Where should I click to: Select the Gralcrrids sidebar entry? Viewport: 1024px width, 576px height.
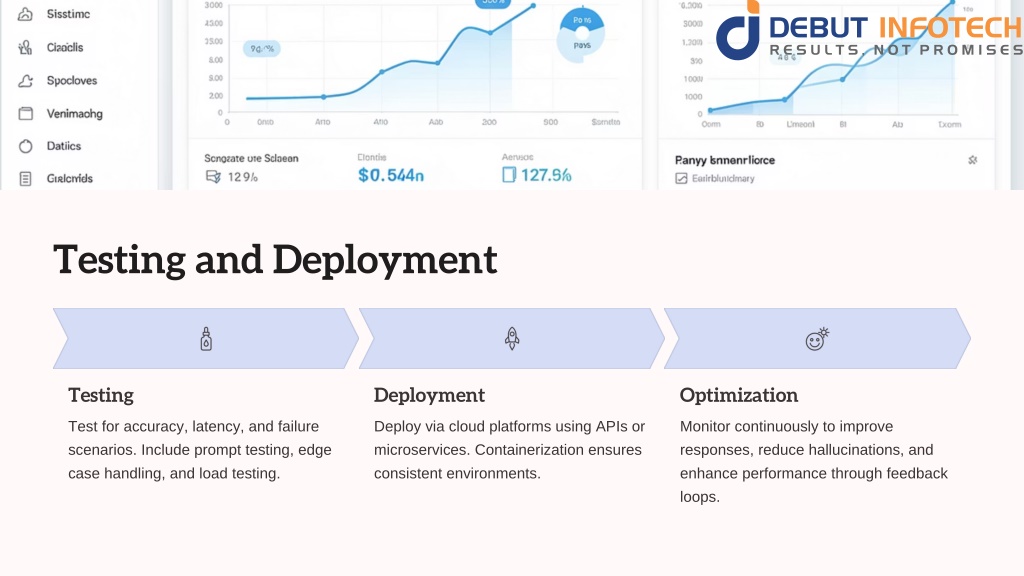[x=69, y=179]
